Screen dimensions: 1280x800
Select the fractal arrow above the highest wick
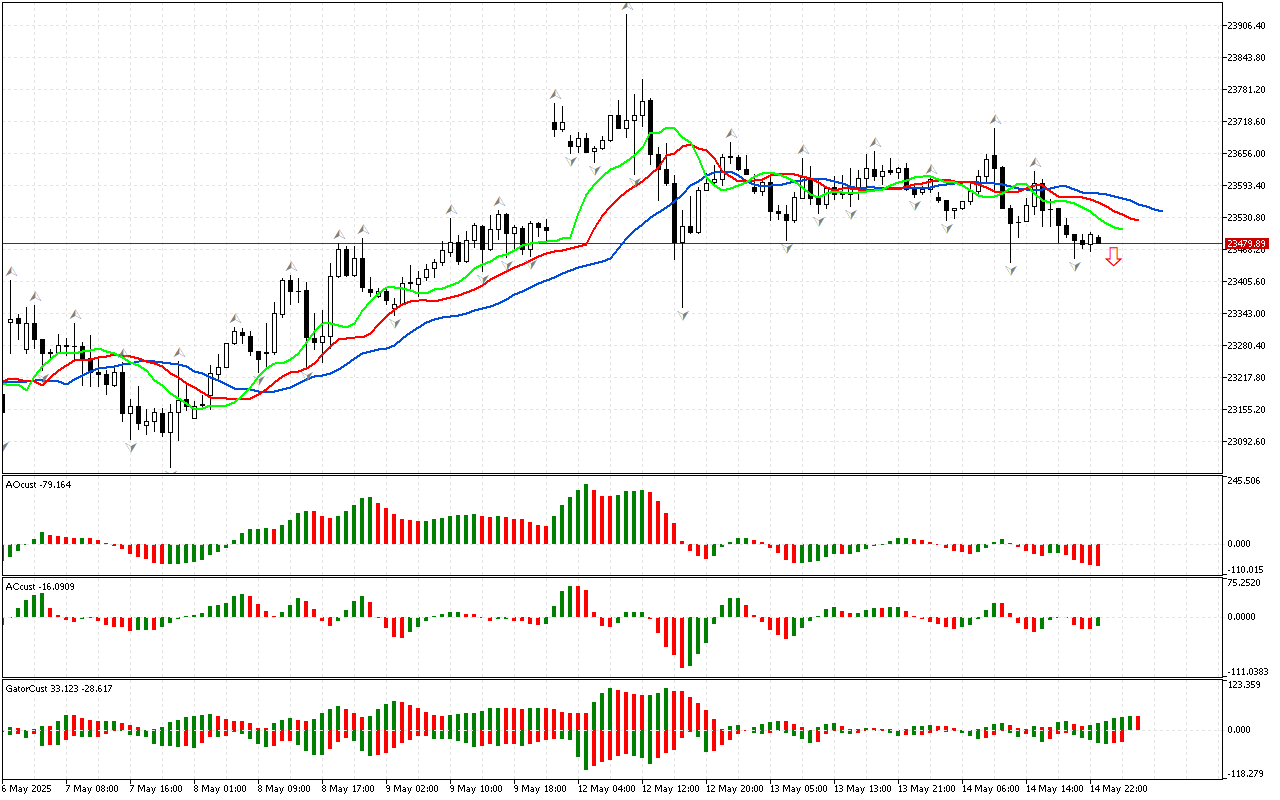tap(627, 8)
